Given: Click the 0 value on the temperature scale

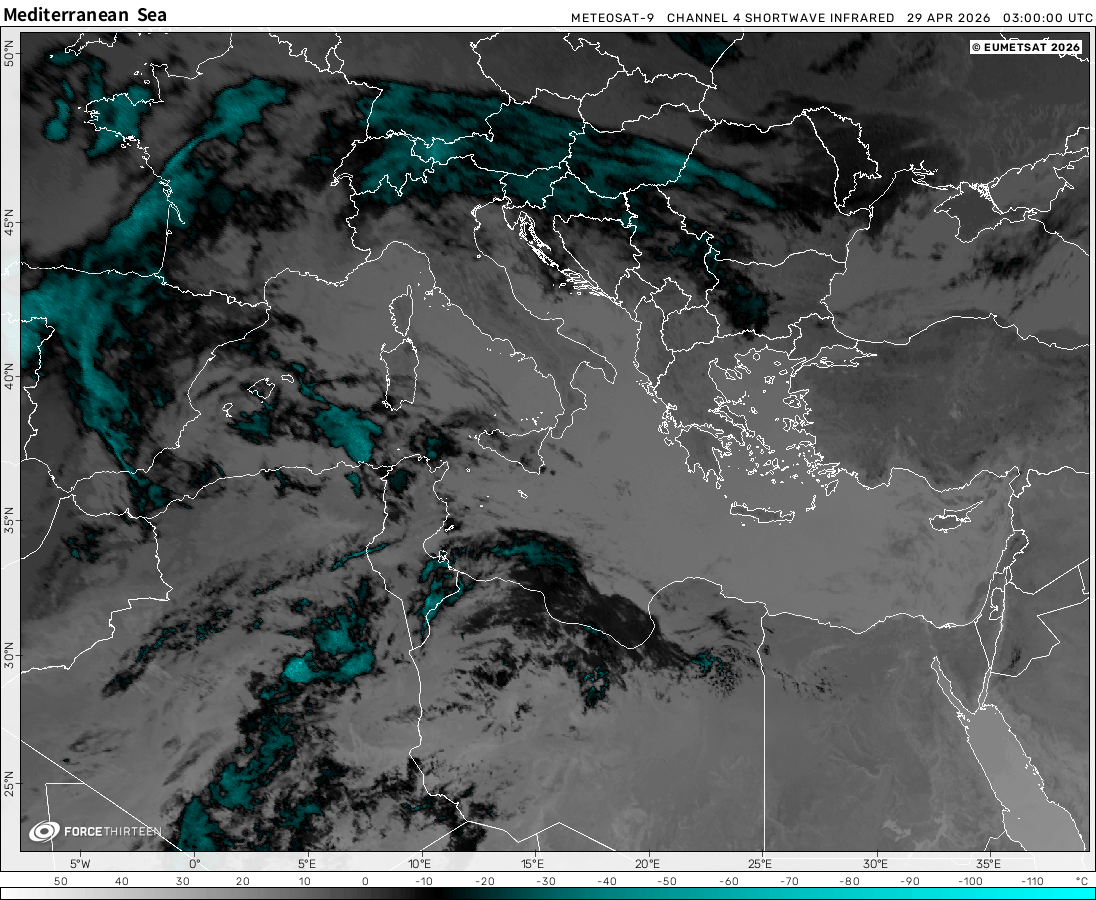Looking at the screenshot, I should [x=365, y=881].
